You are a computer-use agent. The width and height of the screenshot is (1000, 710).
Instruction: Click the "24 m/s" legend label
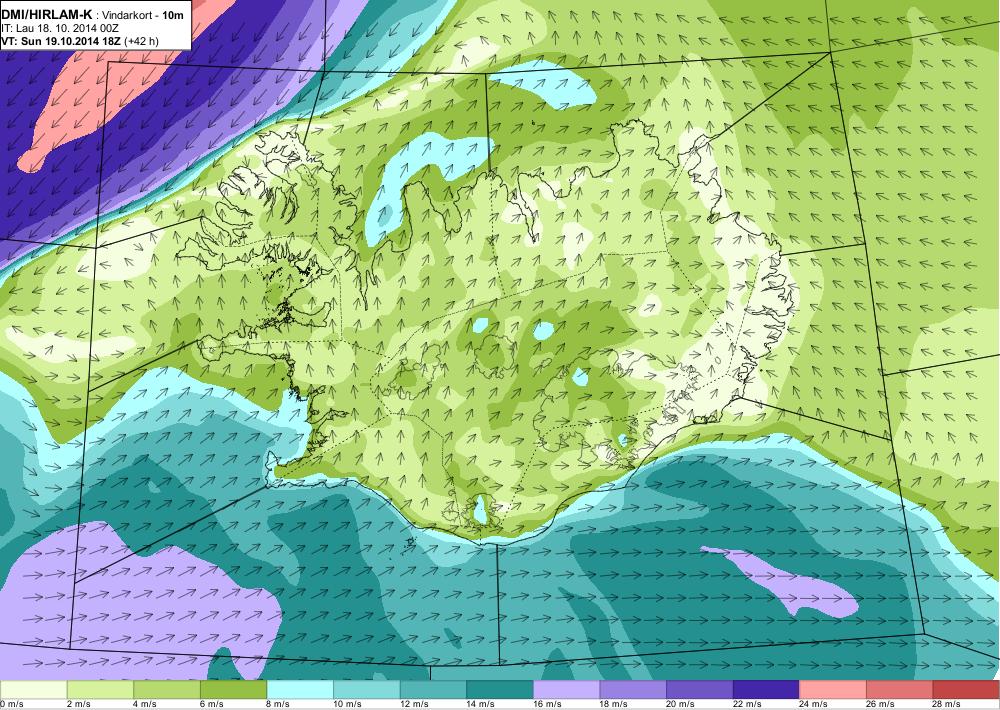point(814,704)
